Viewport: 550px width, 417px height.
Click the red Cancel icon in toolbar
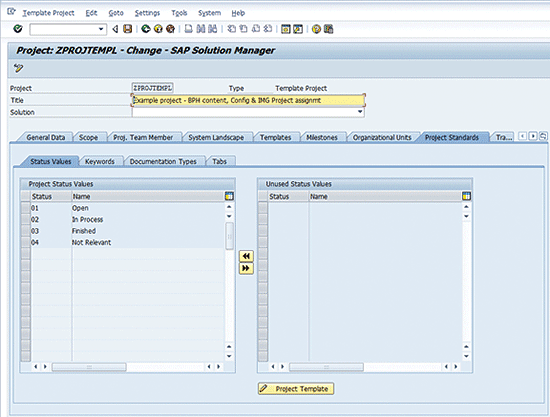coord(170,29)
